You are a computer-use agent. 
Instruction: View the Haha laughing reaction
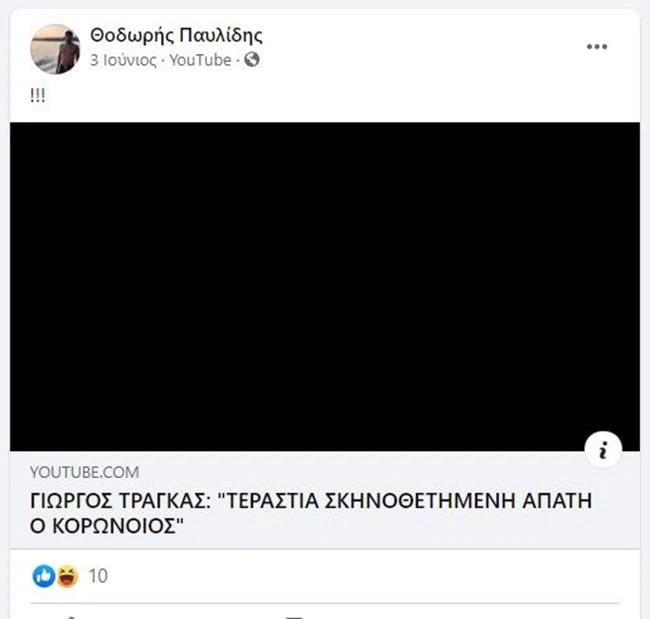click(68, 576)
